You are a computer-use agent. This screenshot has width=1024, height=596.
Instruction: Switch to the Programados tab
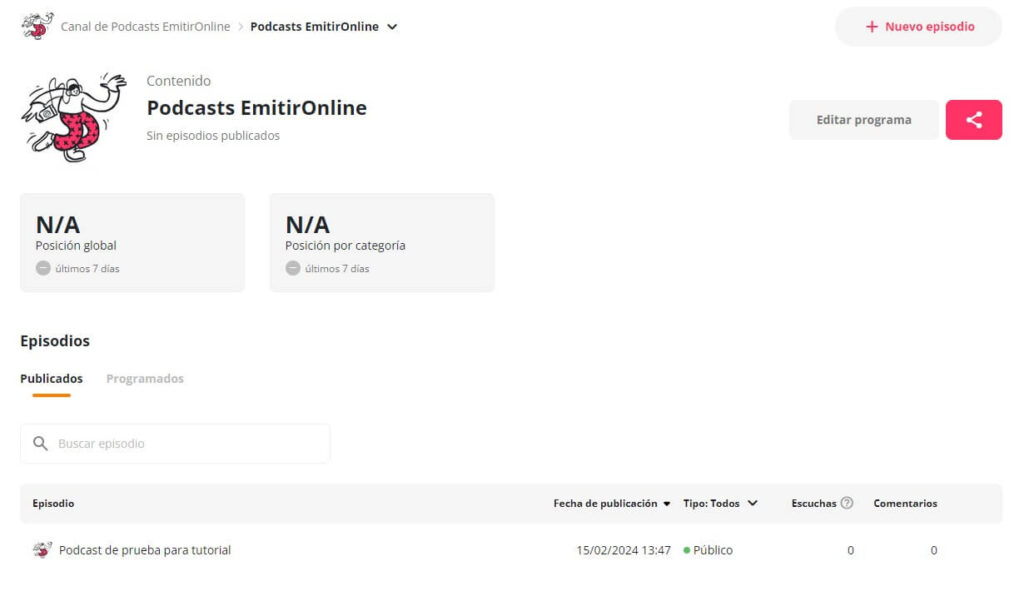(145, 379)
